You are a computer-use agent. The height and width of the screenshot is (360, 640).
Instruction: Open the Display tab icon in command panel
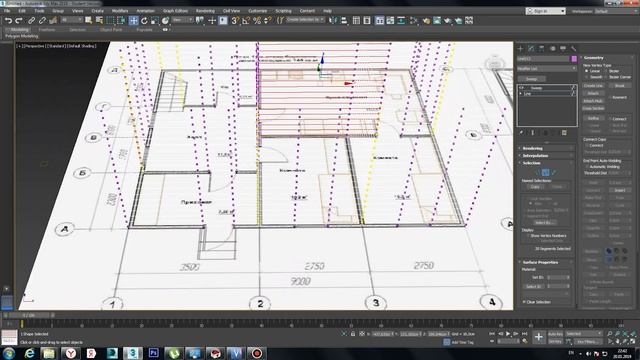(563, 49)
